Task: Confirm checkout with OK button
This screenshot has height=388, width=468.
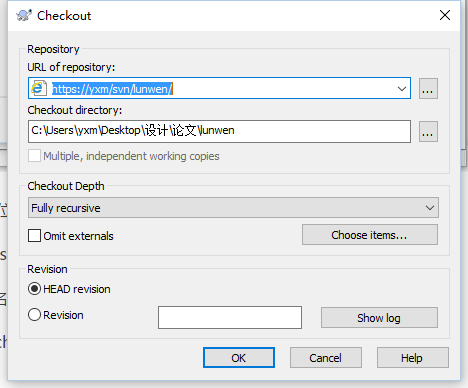Action: click(239, 358)
